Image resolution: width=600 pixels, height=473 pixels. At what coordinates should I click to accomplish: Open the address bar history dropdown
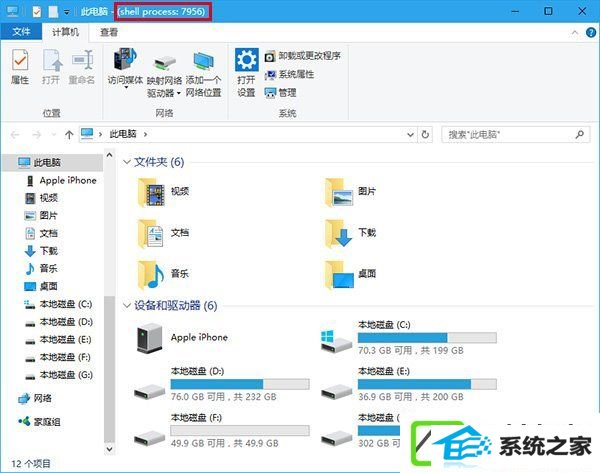[x=410, y=135]
